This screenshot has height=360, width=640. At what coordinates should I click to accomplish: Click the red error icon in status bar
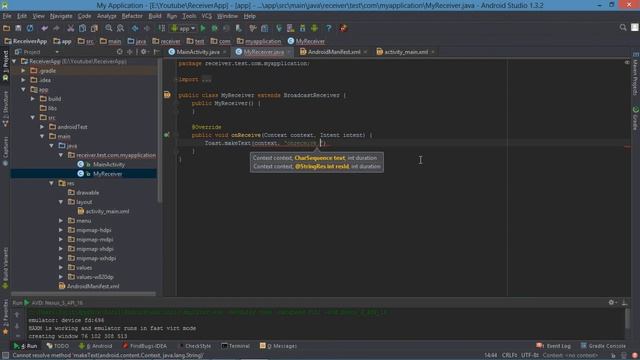click(x=635, y=356)
